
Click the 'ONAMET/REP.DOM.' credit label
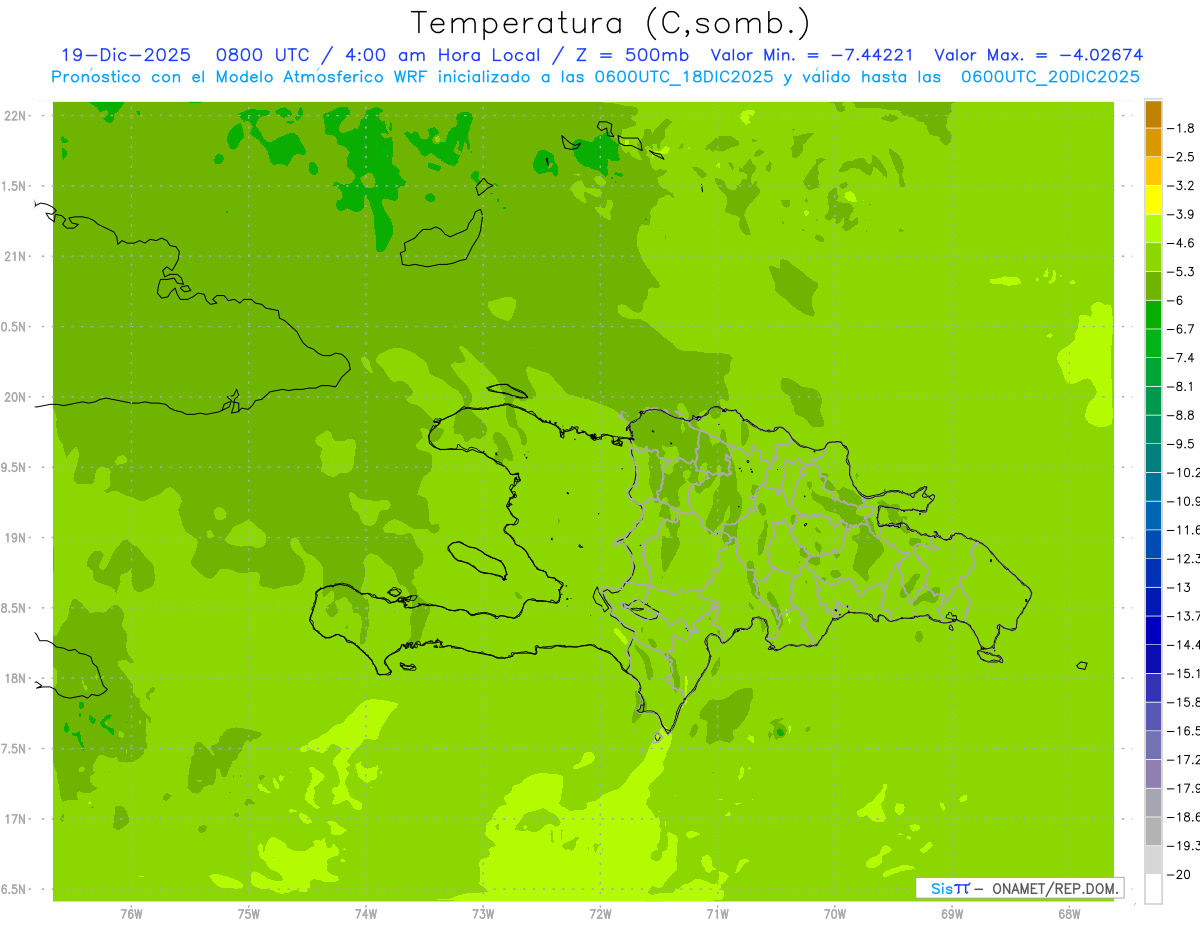(1056, 888)
